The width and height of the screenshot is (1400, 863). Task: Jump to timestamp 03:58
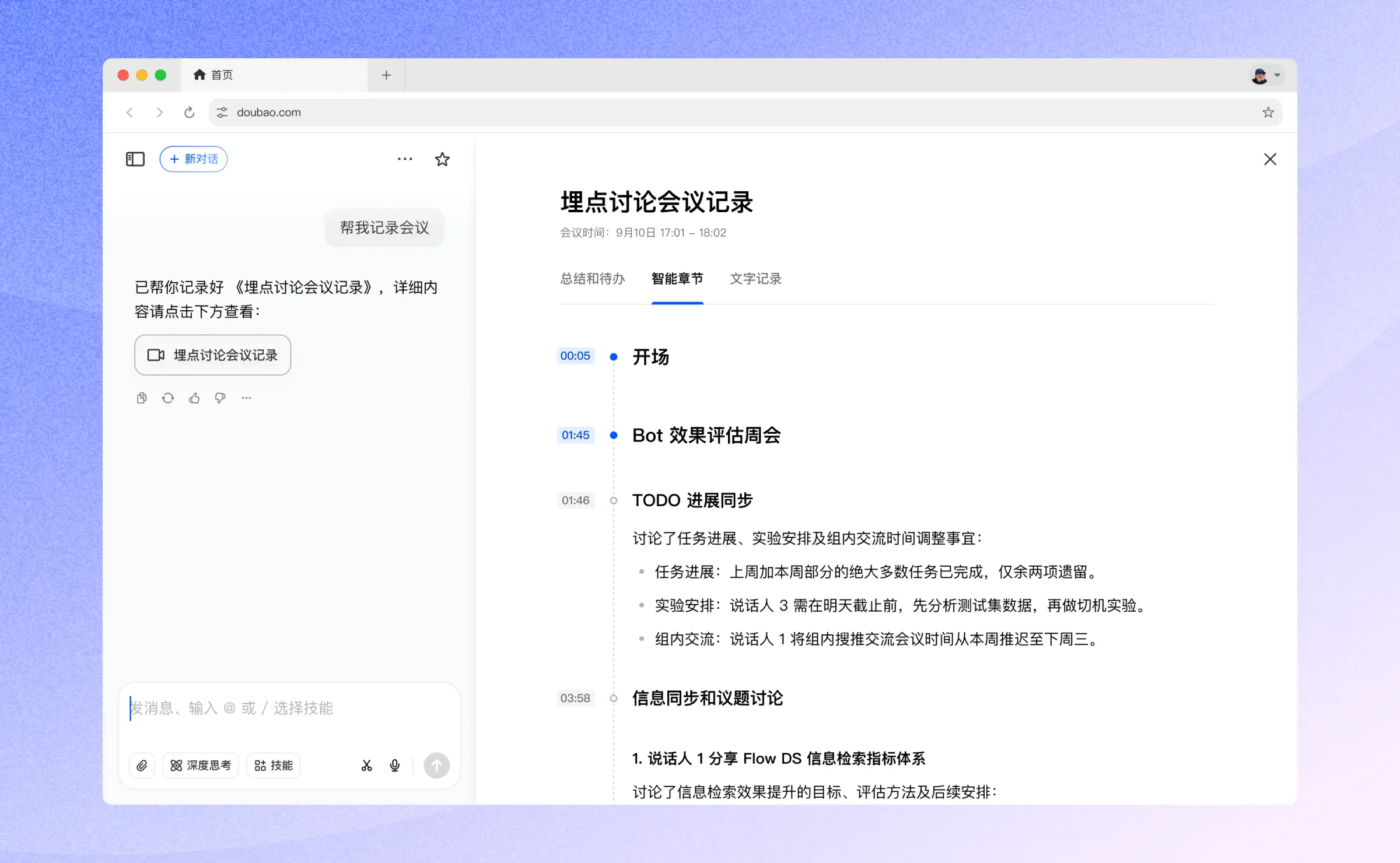[x=575, y=698]
